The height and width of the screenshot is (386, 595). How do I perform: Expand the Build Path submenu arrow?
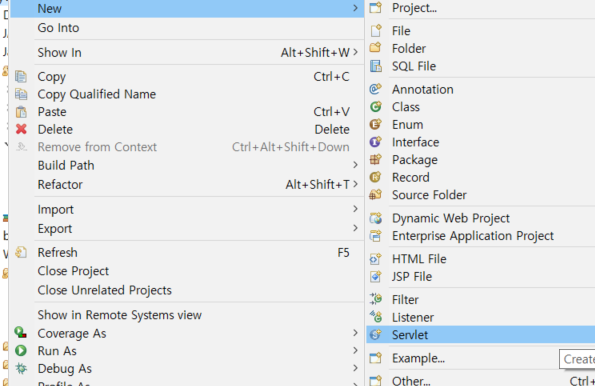coord(355,165)
